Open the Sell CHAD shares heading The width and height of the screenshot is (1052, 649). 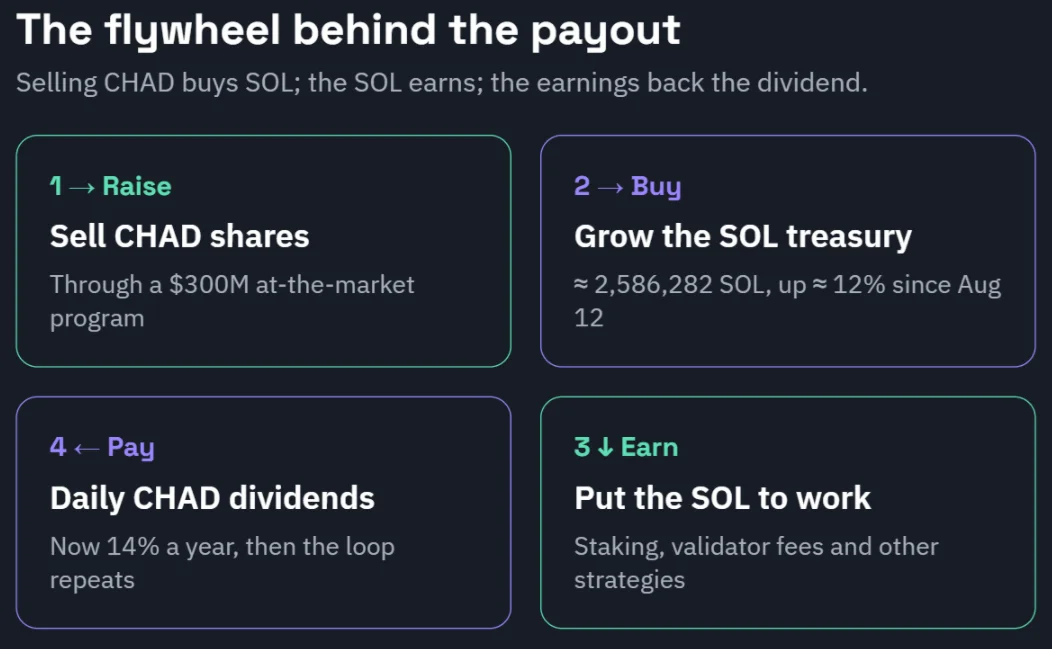(x=180, y=236)
